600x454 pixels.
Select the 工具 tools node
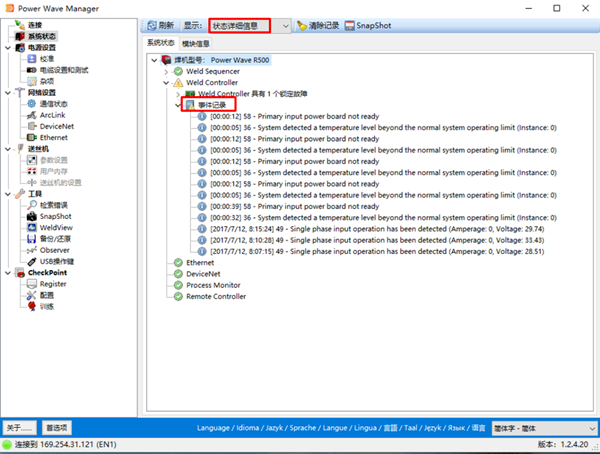pyautogui.click(x=35, y=194)
